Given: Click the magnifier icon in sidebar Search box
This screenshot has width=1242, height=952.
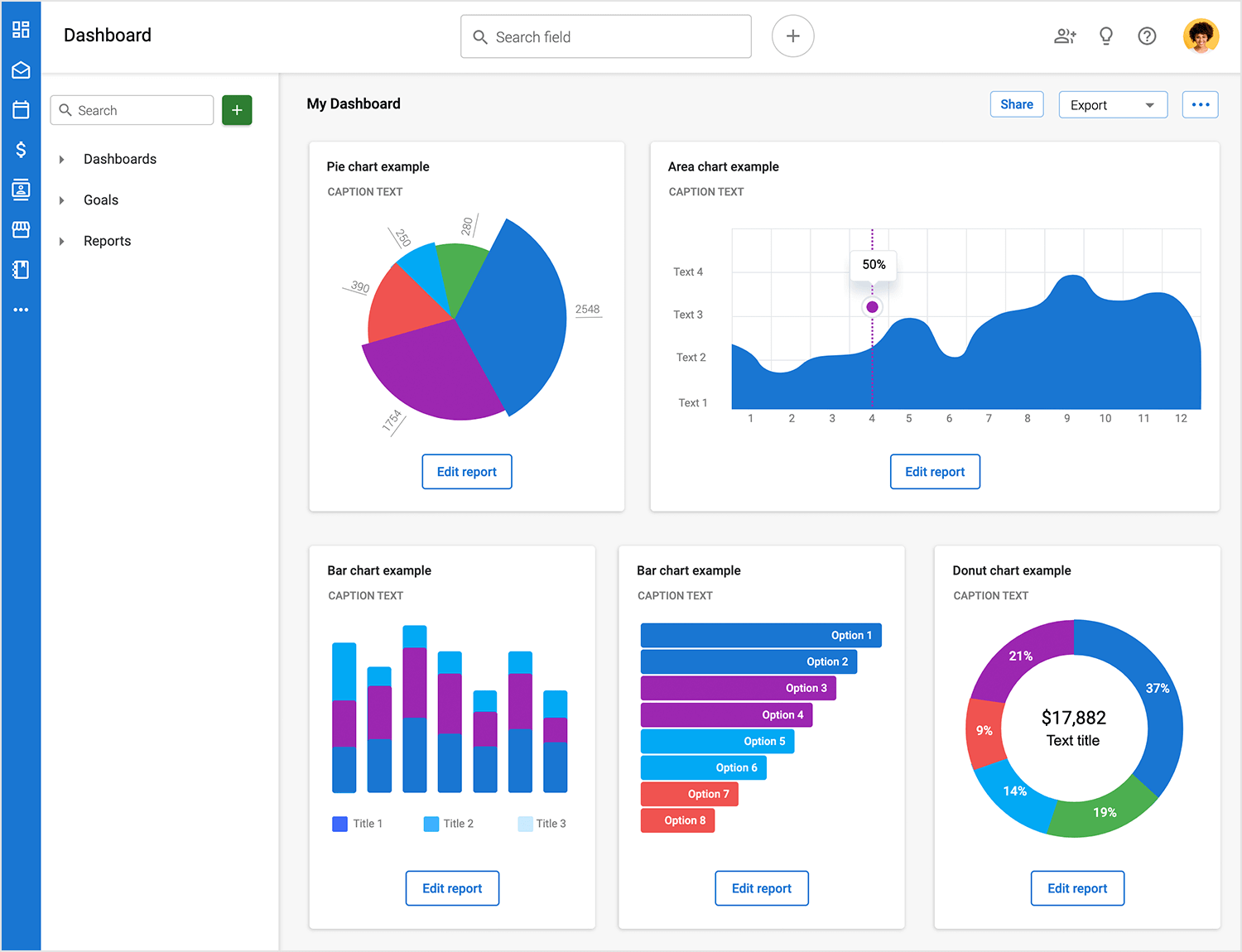Looking at the screenshot, I should point(65,110).
